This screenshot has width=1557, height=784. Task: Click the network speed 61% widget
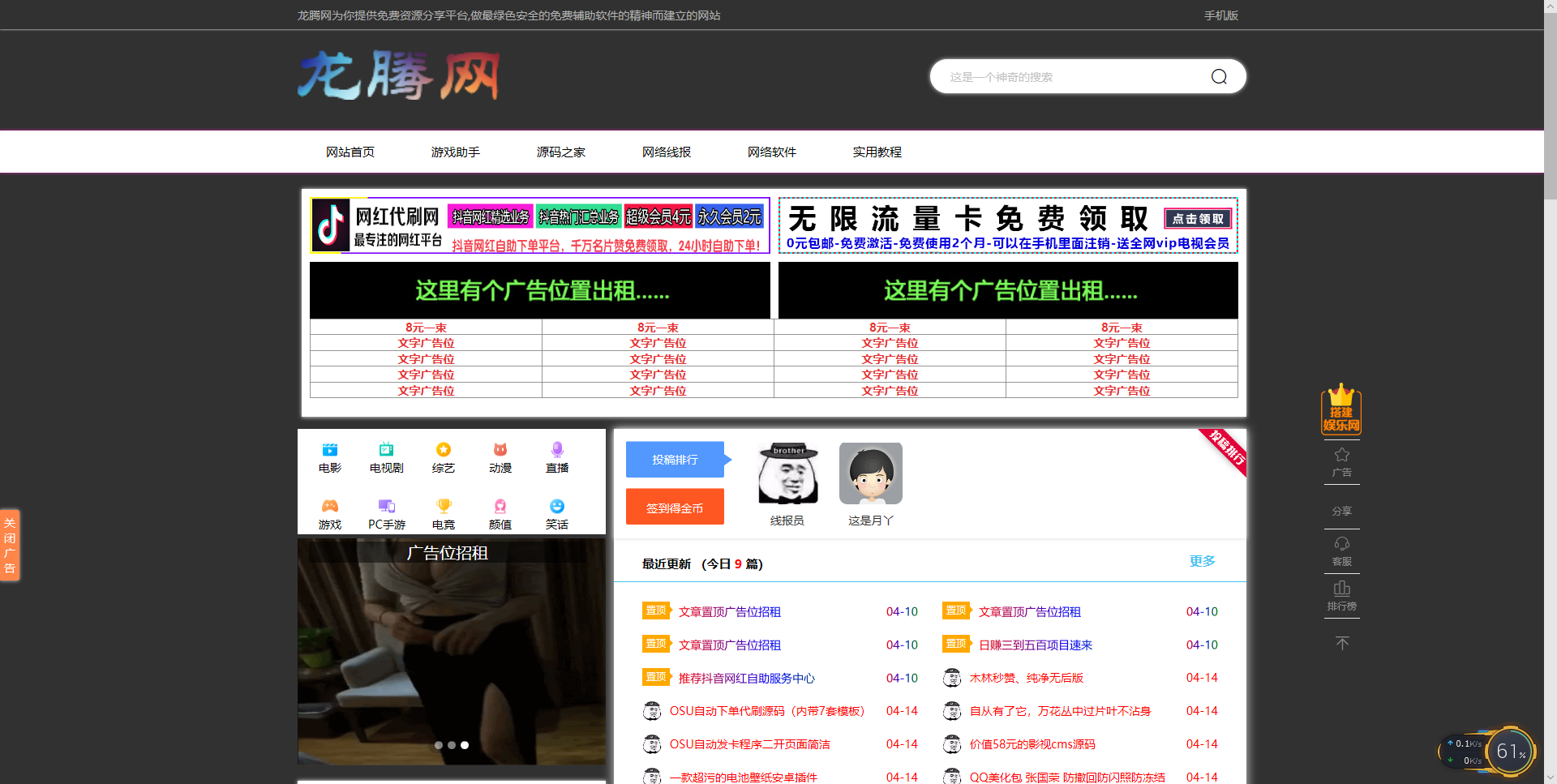tap(1487, 751)
